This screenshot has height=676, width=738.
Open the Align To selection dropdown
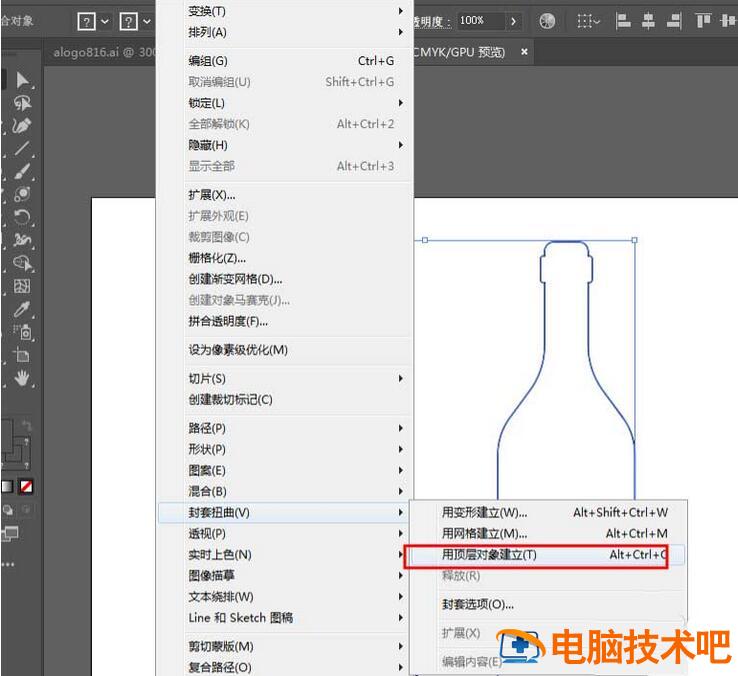588,21
